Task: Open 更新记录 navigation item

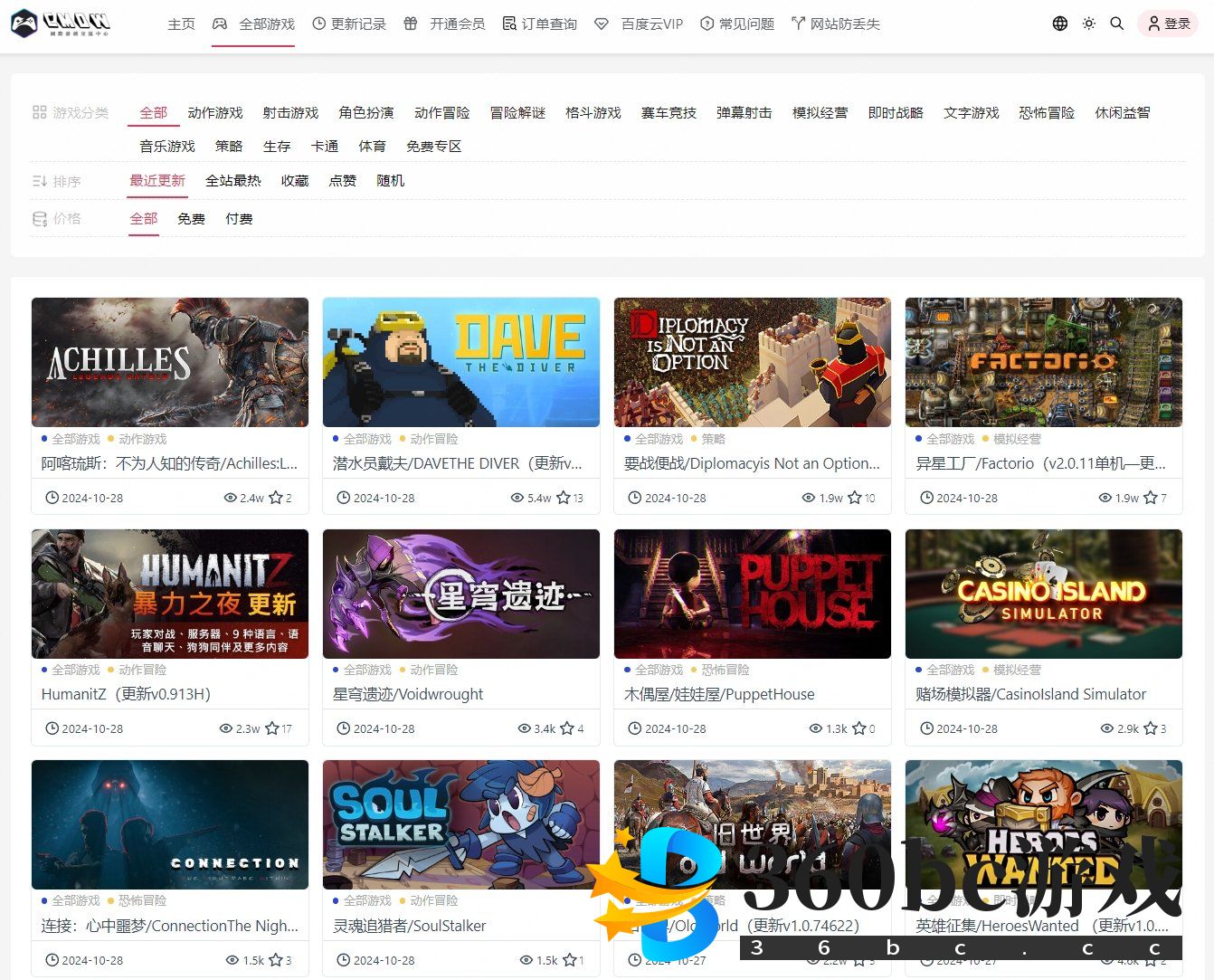Action: (349, 24)
